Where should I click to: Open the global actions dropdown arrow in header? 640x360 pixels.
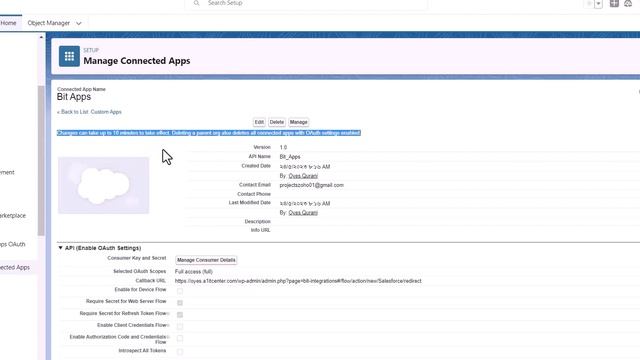tap(598, 4)
